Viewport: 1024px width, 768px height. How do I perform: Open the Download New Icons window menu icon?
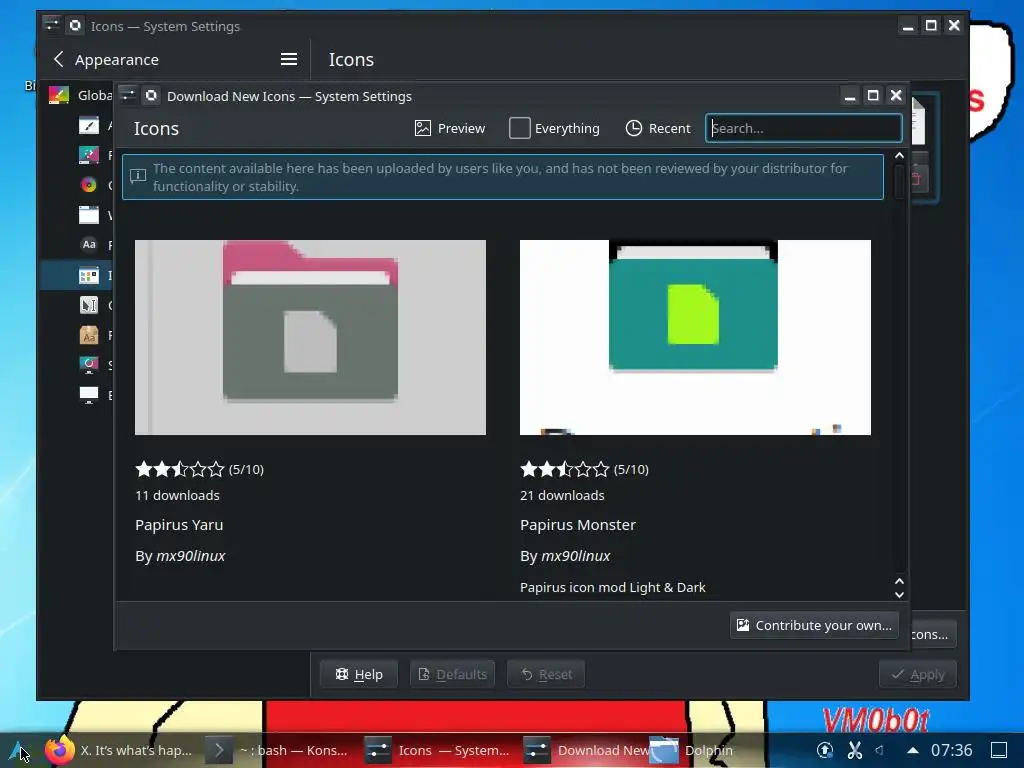[x=129, y=95]
